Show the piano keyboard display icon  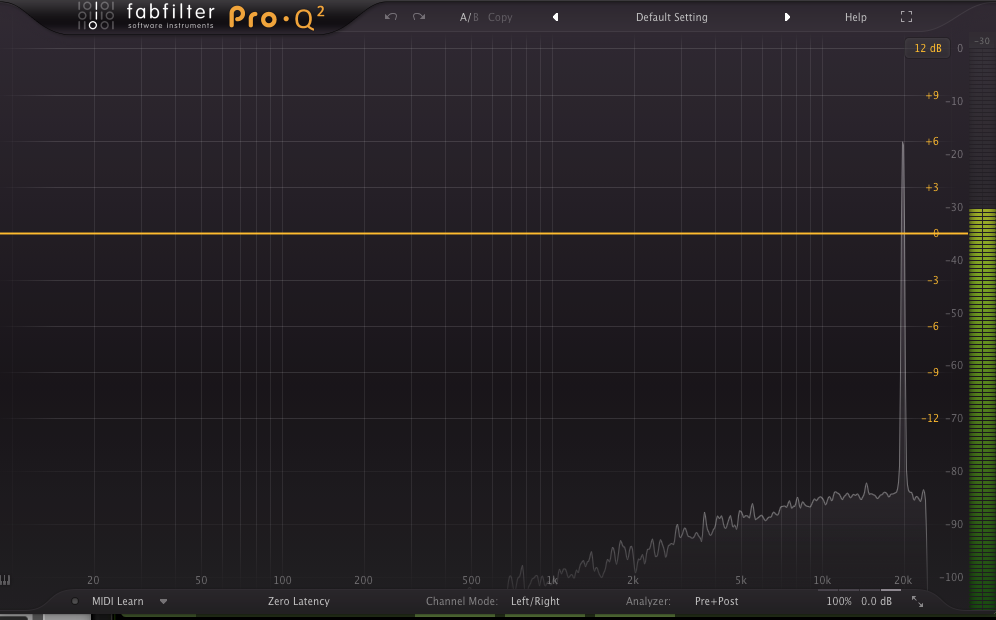pos(6,580)
